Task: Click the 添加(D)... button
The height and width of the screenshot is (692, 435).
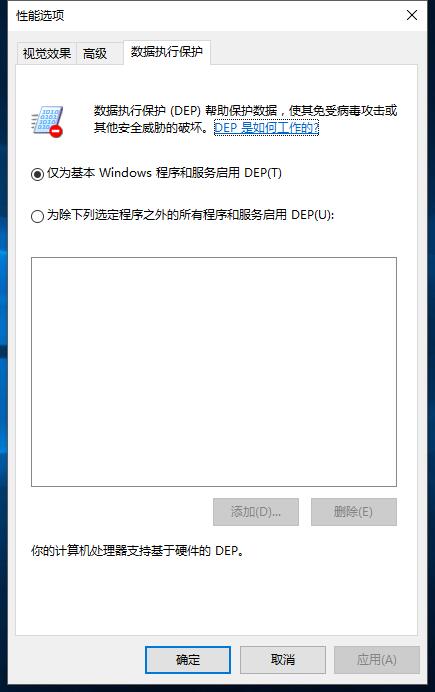Action: (256, 512)
